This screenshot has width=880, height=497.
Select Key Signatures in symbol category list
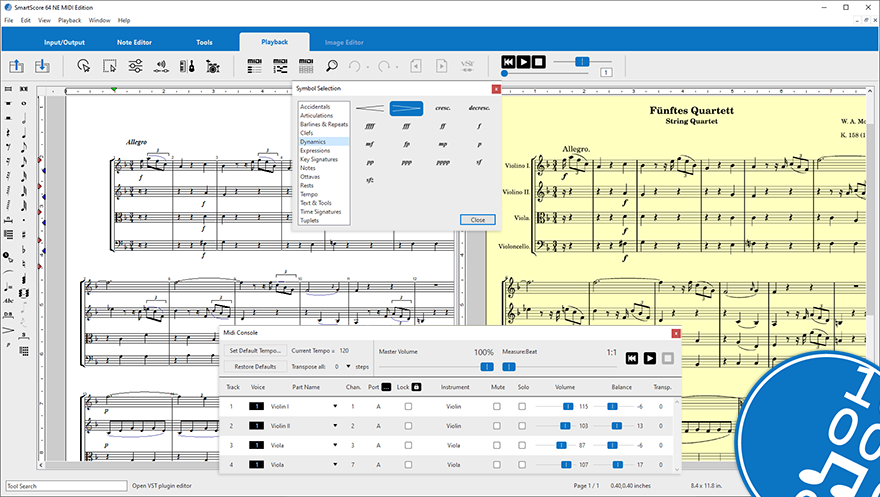coord(319,159)
